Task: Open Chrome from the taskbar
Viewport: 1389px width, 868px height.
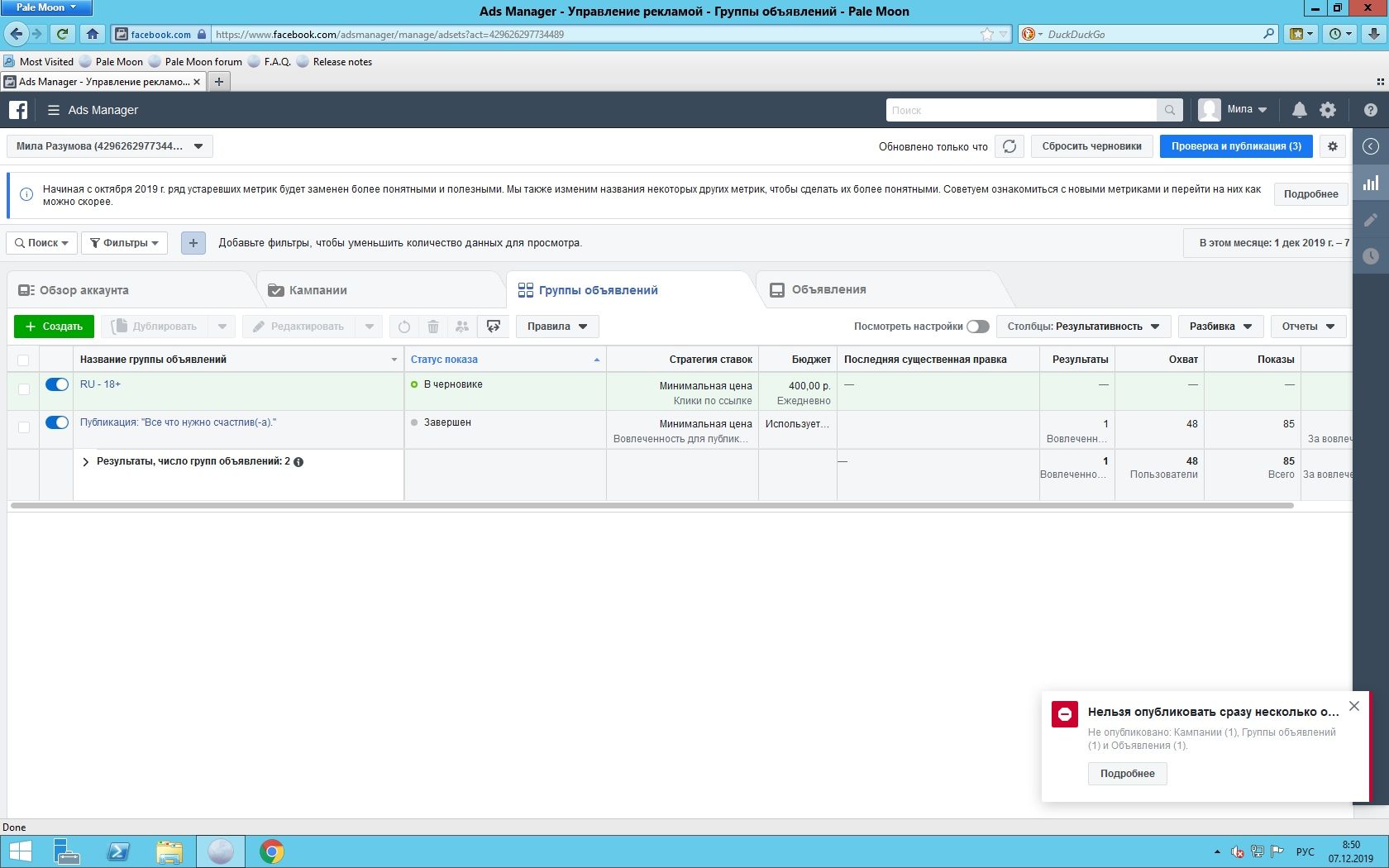Action: 271,851
